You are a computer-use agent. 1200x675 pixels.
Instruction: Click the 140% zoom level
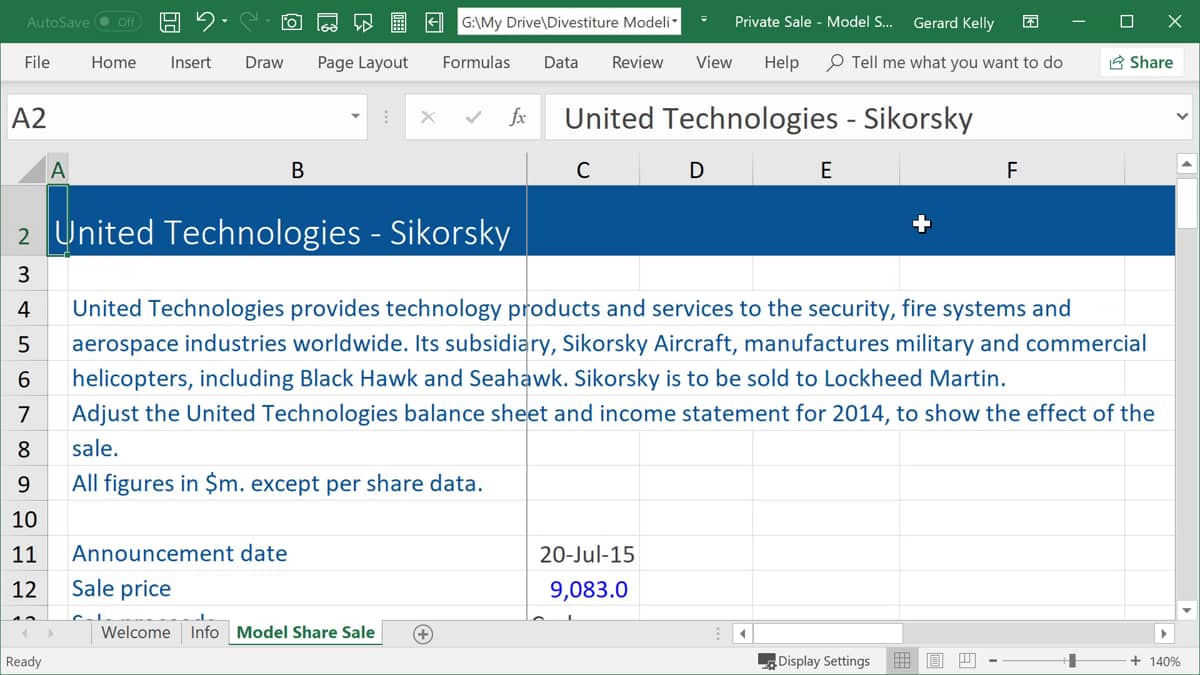[x=1165, y=661]
